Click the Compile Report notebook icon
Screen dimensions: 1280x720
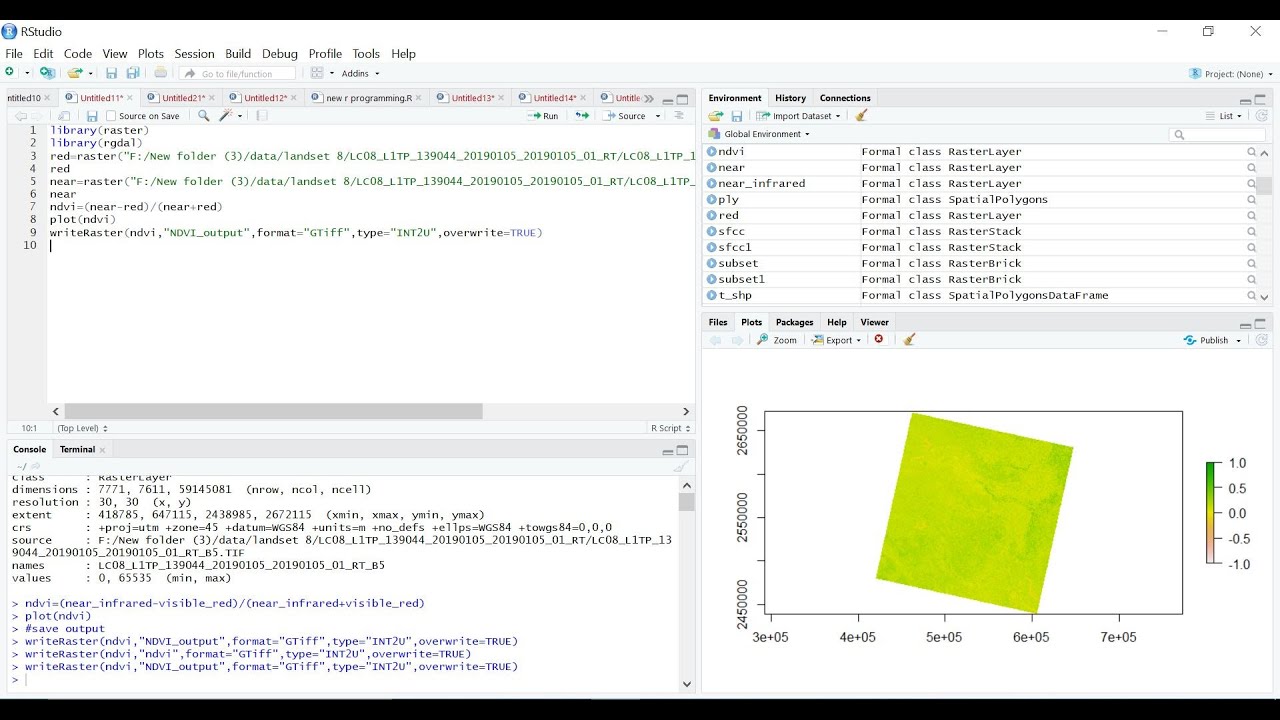click(x=262, y=116)
